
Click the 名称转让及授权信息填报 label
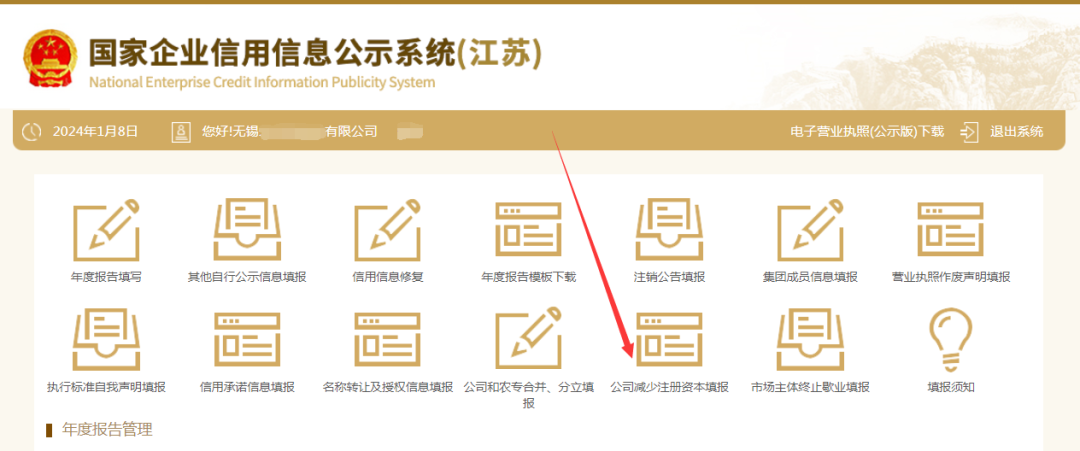(x=387, y=388)
